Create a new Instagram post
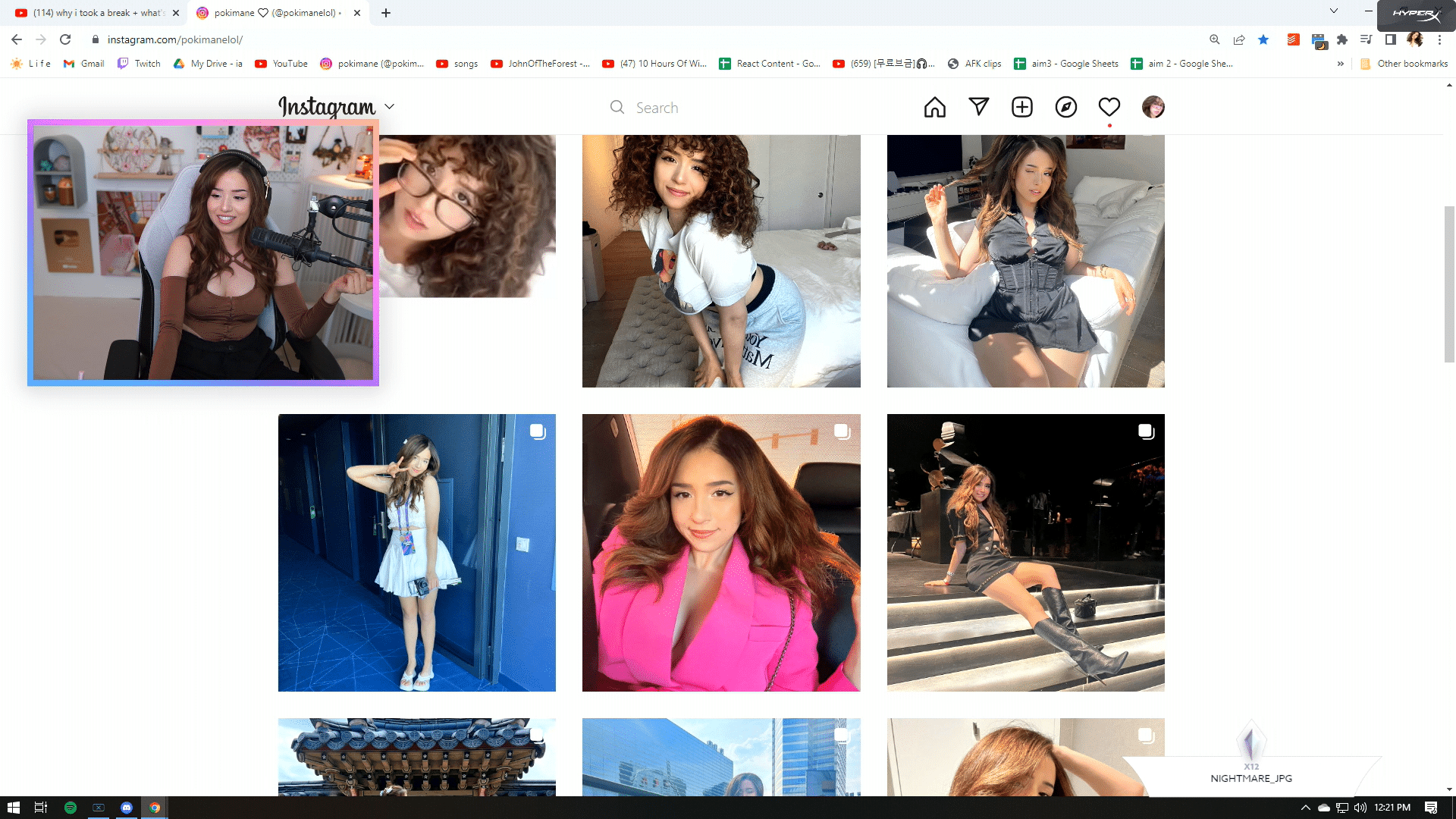Image resolution: width=1456 pixels, height=819 pixels. coord(1022,107)
